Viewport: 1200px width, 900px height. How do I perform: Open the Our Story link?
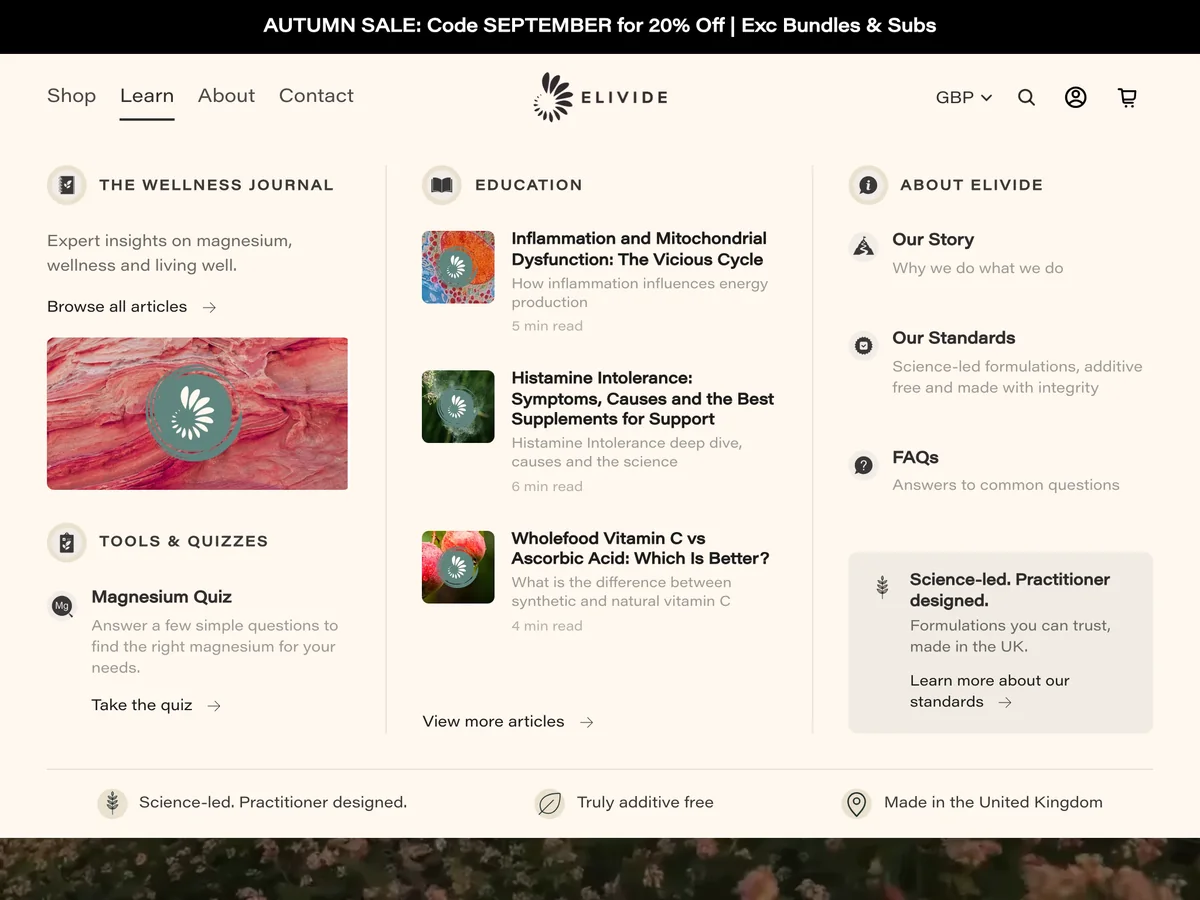click(x=933, y=240)
